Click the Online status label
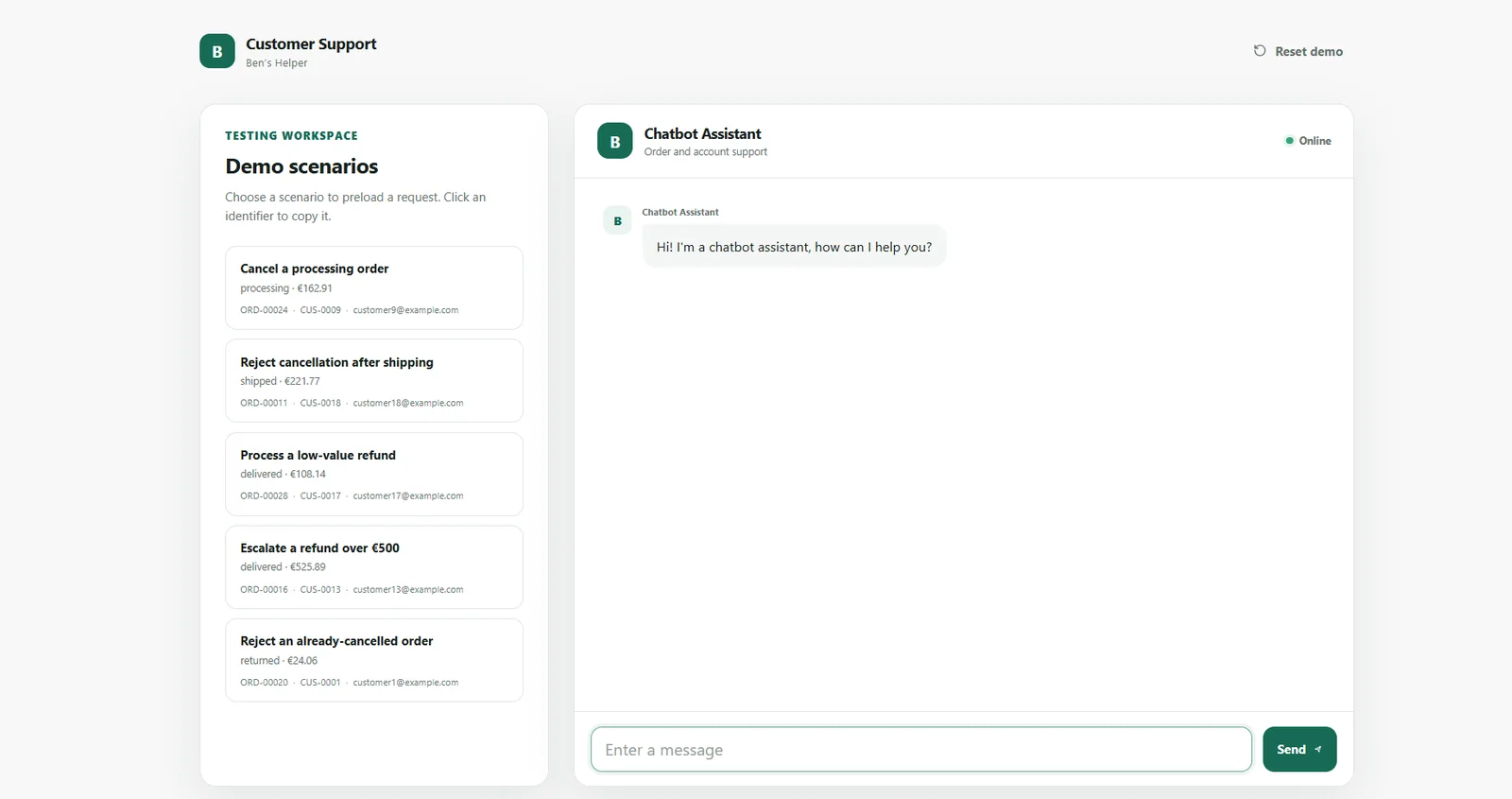 [x=1314, y=141]
